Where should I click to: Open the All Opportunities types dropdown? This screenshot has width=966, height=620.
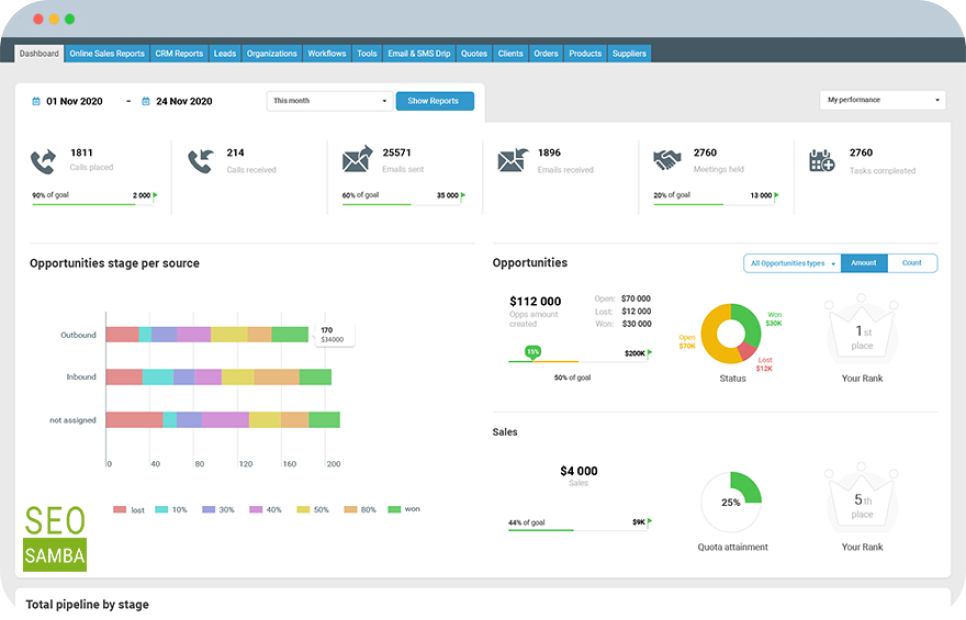pos(789,263)
